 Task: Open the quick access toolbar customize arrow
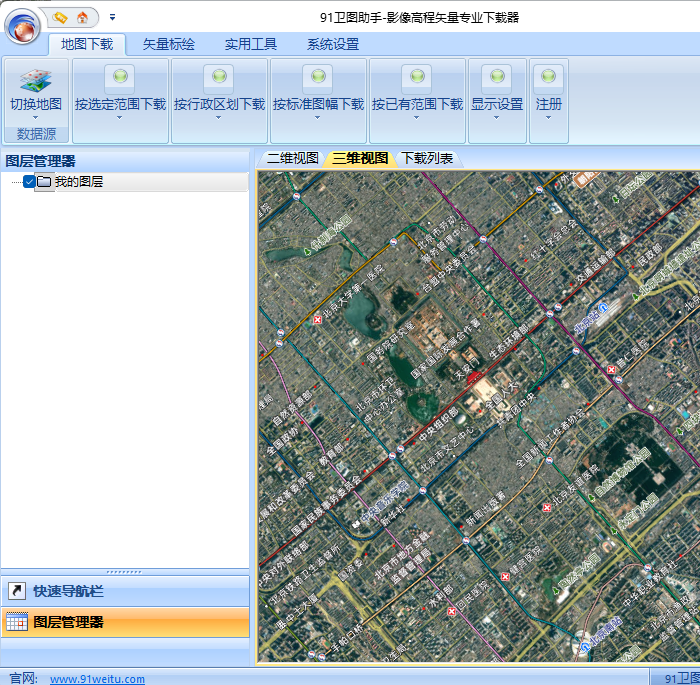pos(112,17)
